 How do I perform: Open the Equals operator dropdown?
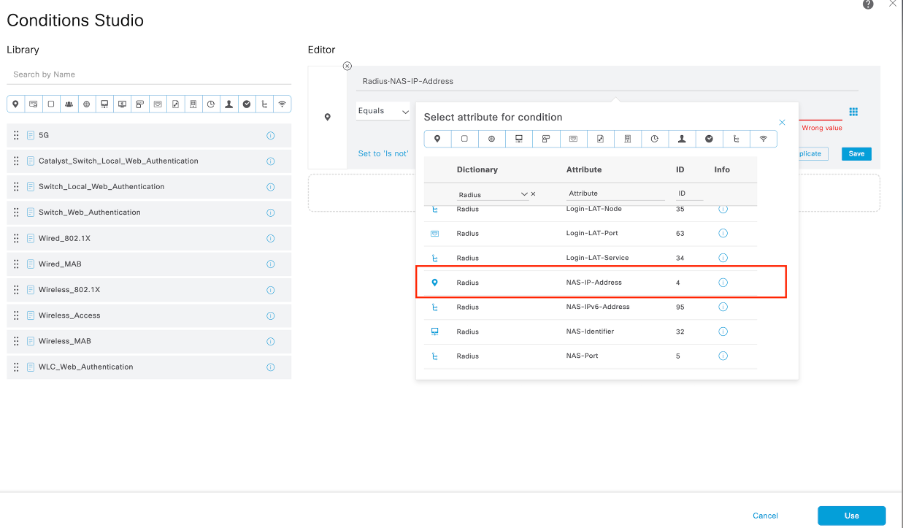pos(384,112)
